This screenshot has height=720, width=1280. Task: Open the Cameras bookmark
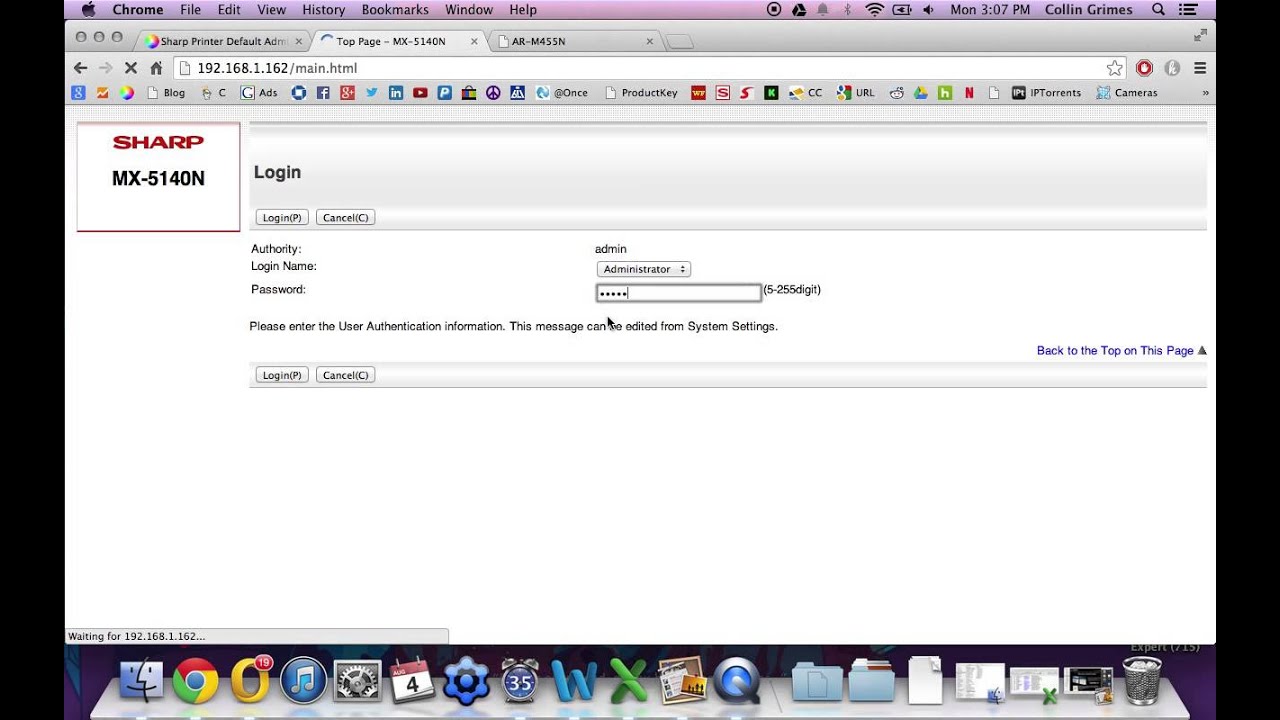1127,93
